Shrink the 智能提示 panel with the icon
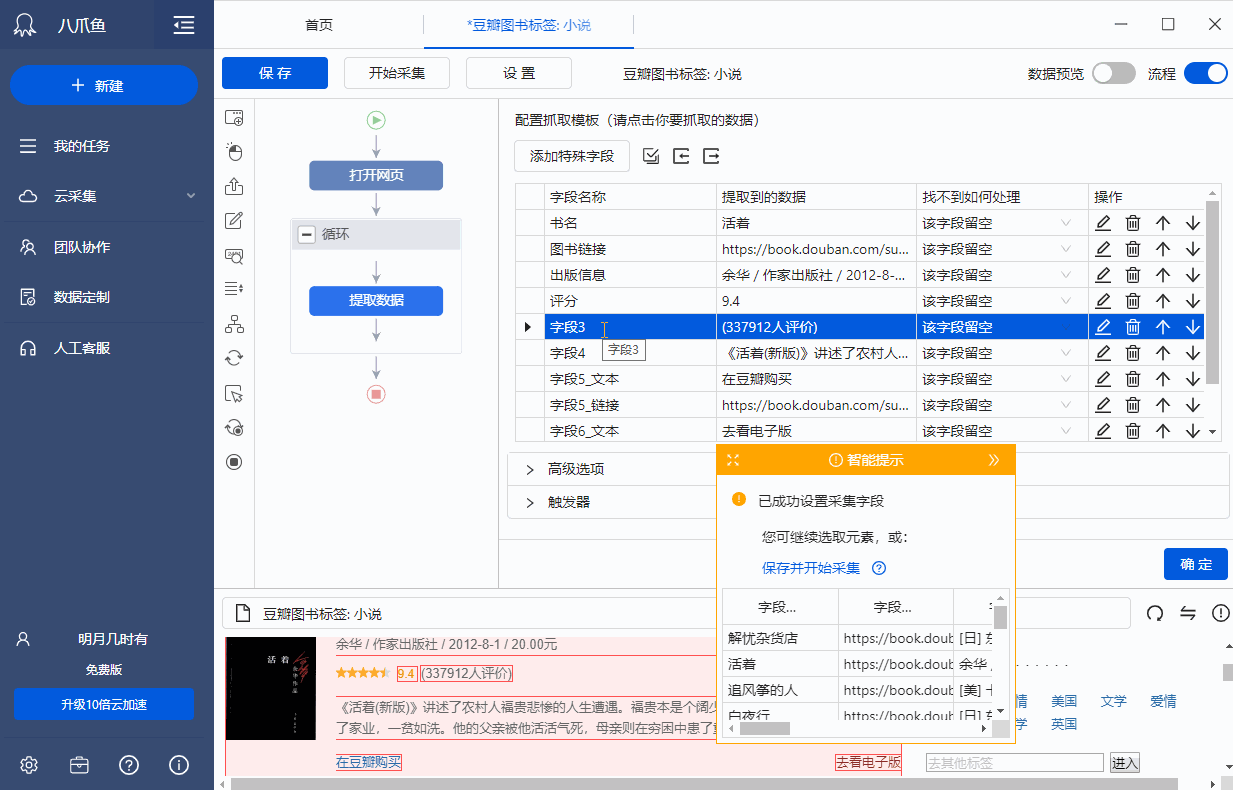Viewport: 1233px width, 790px height. [733, 460]
